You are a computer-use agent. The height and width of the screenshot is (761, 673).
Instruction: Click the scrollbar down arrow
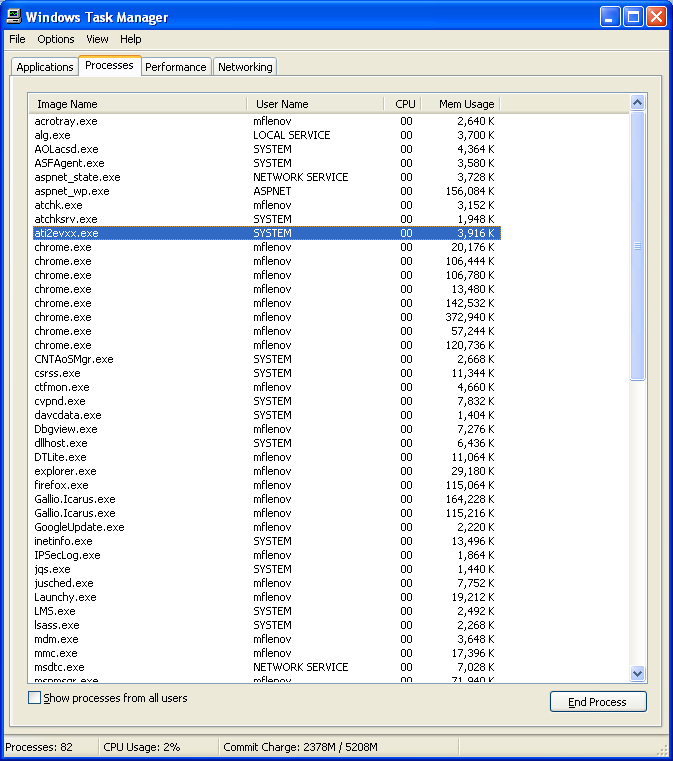638,674
